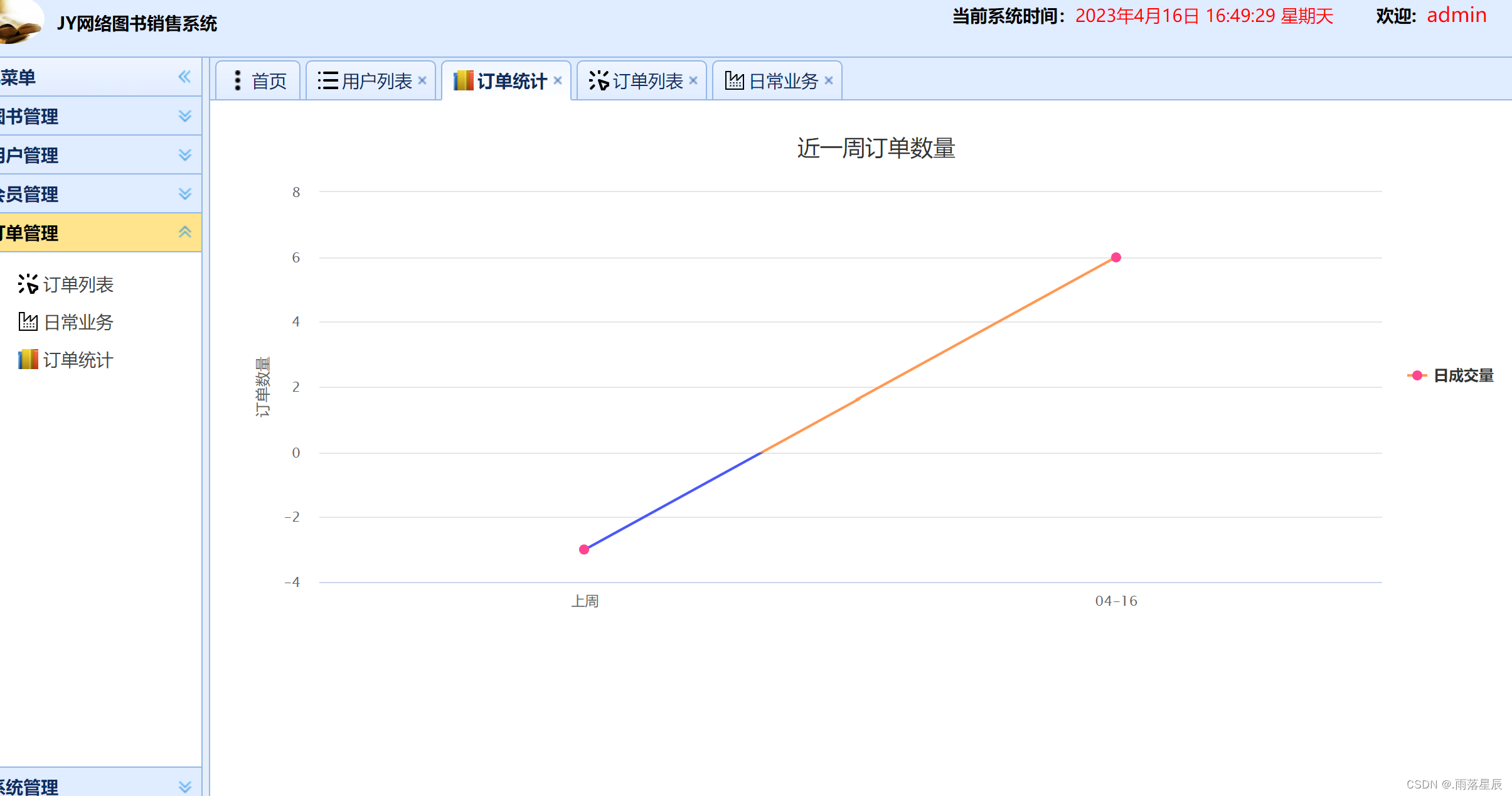Image resolution: width=1512 pixels, height=796 pixels.
Task: Click the 日成交量 legend marker icon
Action: 1417,375
